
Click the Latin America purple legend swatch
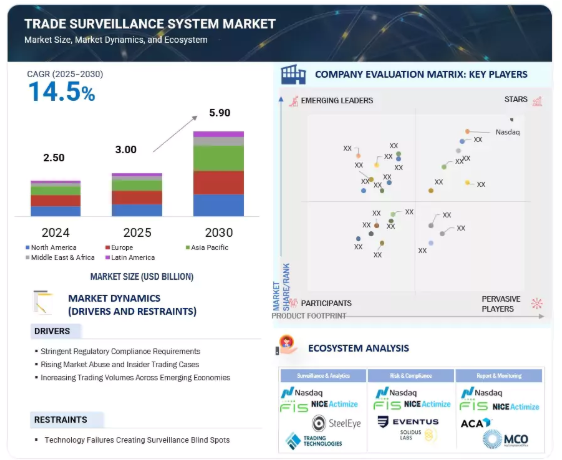[x=107, y=257]
